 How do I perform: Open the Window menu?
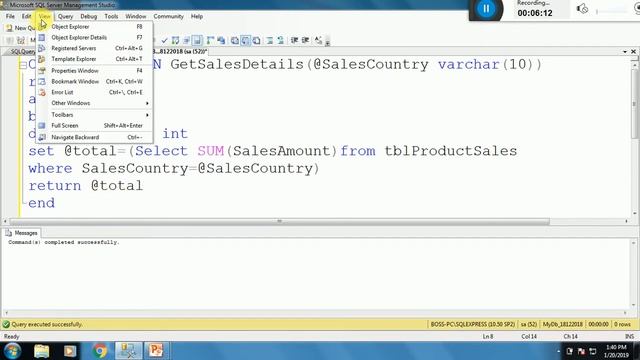136,16
